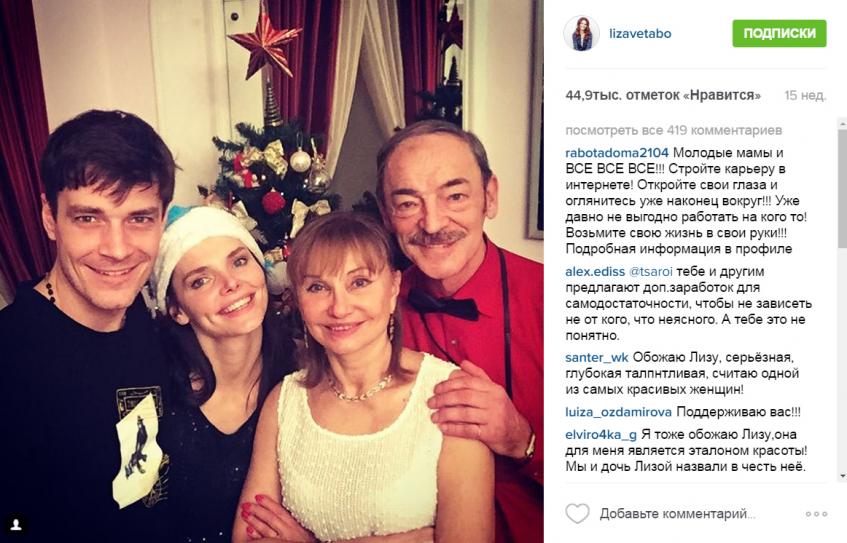This screenshot has width=847, height=543.
Task: Open the alex.ediss commenter profile
Action: (595, 271)
